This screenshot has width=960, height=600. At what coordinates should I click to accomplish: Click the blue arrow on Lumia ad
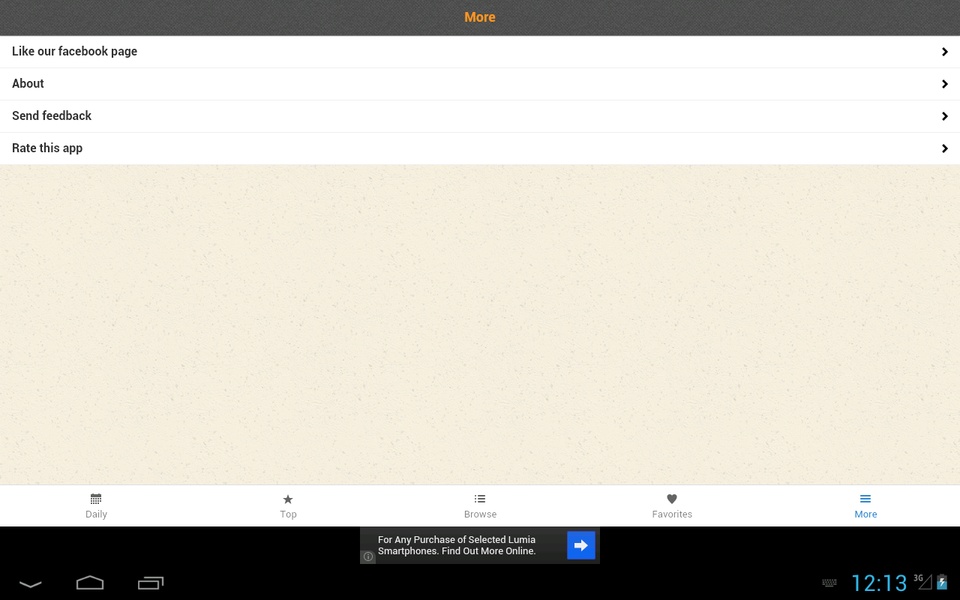click(x=581, y=545)
